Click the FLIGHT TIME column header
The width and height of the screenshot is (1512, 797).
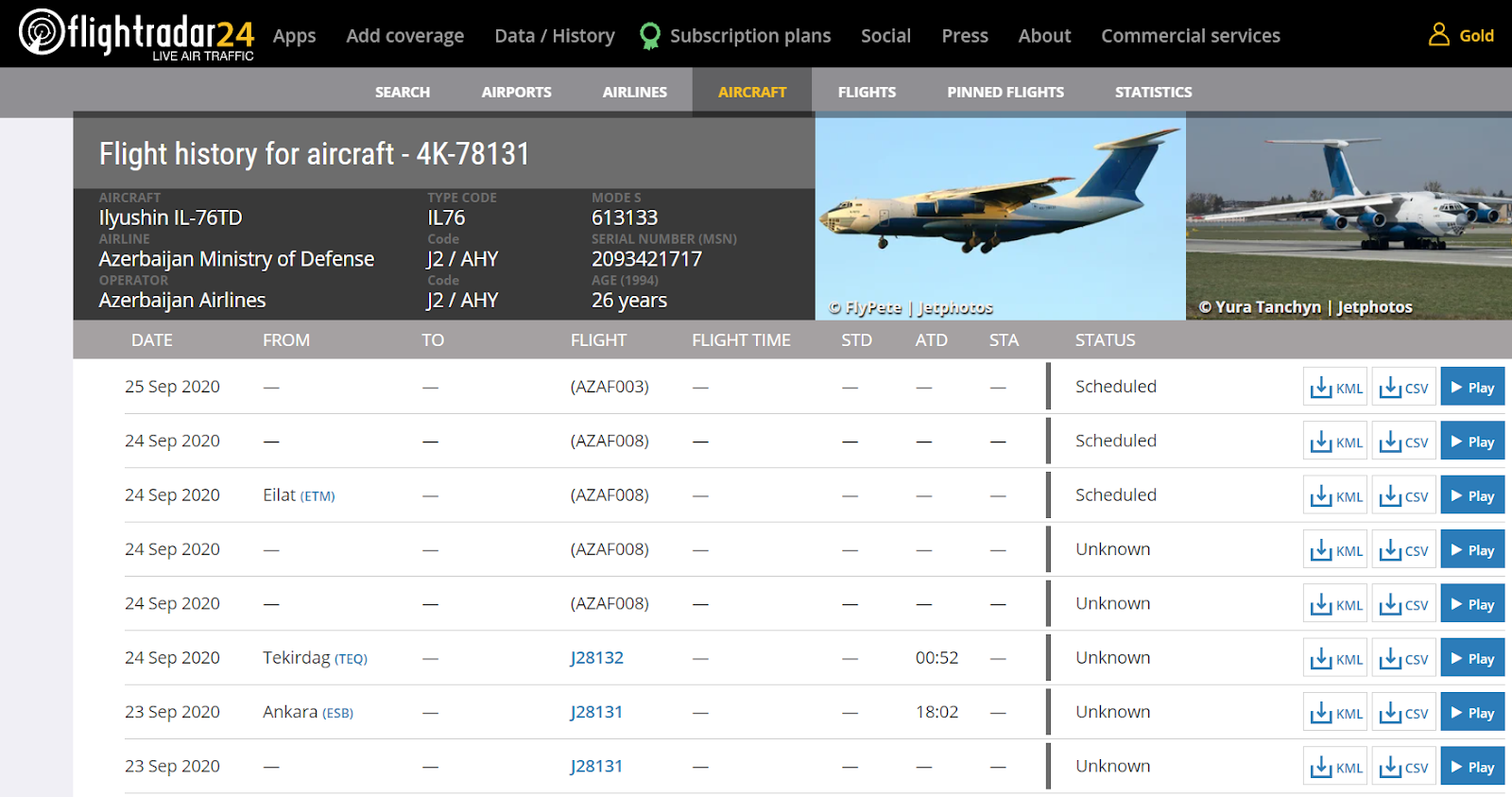(x=741, y=340)
